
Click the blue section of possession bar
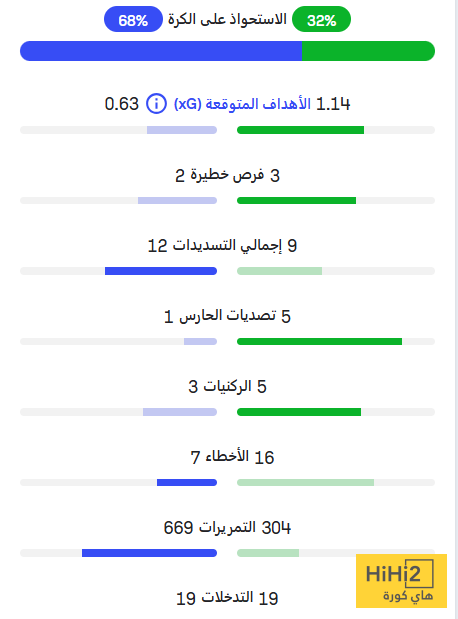click(161, 51)
